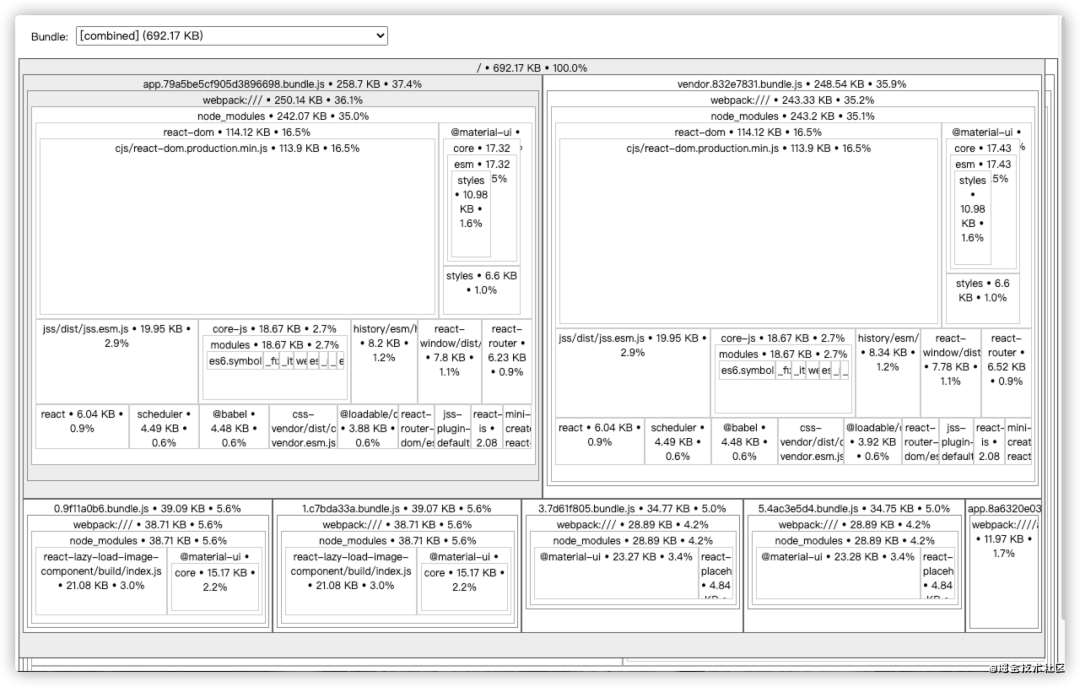Open the Bundle combined dropdown
The width and height of the screenshot is (1080, 687).
pyautogui.click(x=231, y=36)
